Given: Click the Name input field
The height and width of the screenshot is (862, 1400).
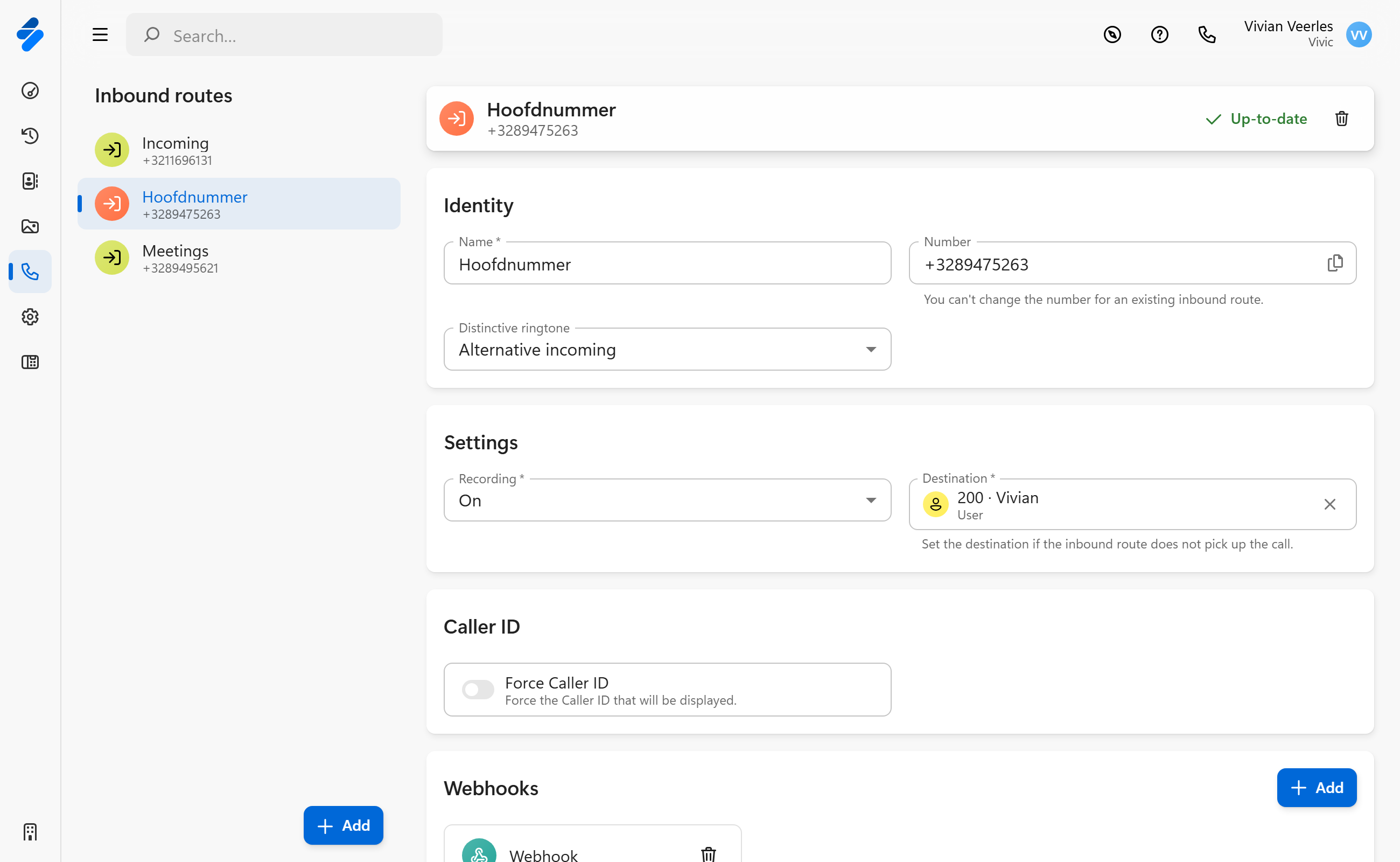Looking at the screenshot, I should click(667, 264).
